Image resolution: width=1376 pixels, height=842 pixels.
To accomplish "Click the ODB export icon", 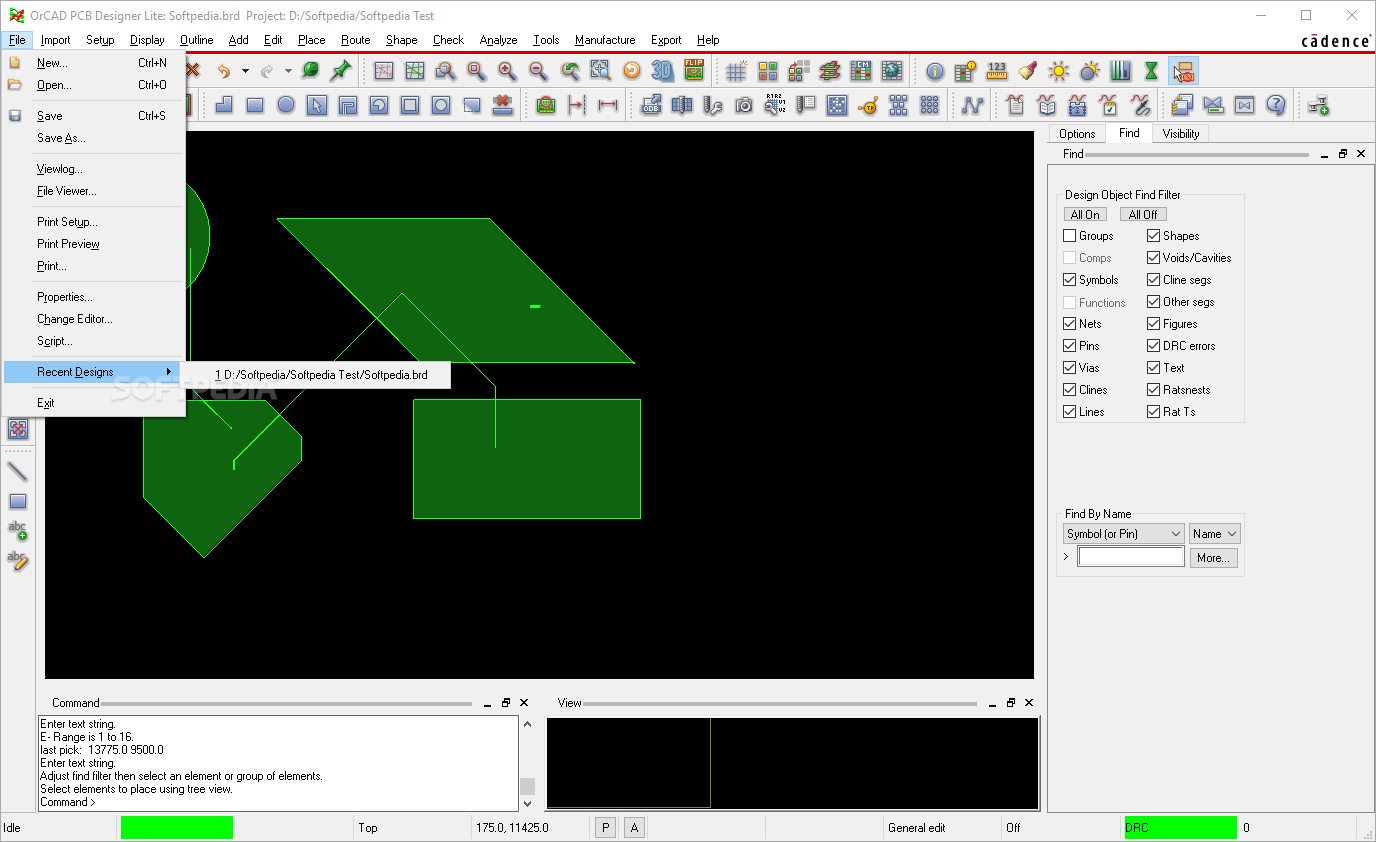I will click(x=651, y=105).
